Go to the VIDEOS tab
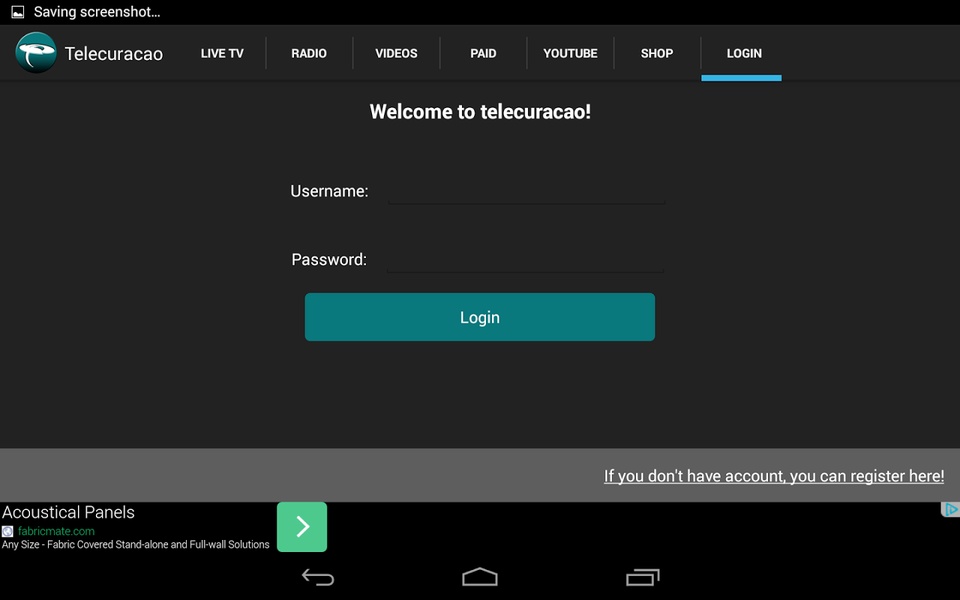The height and width of the screenshot is (600, 960). 396,53
